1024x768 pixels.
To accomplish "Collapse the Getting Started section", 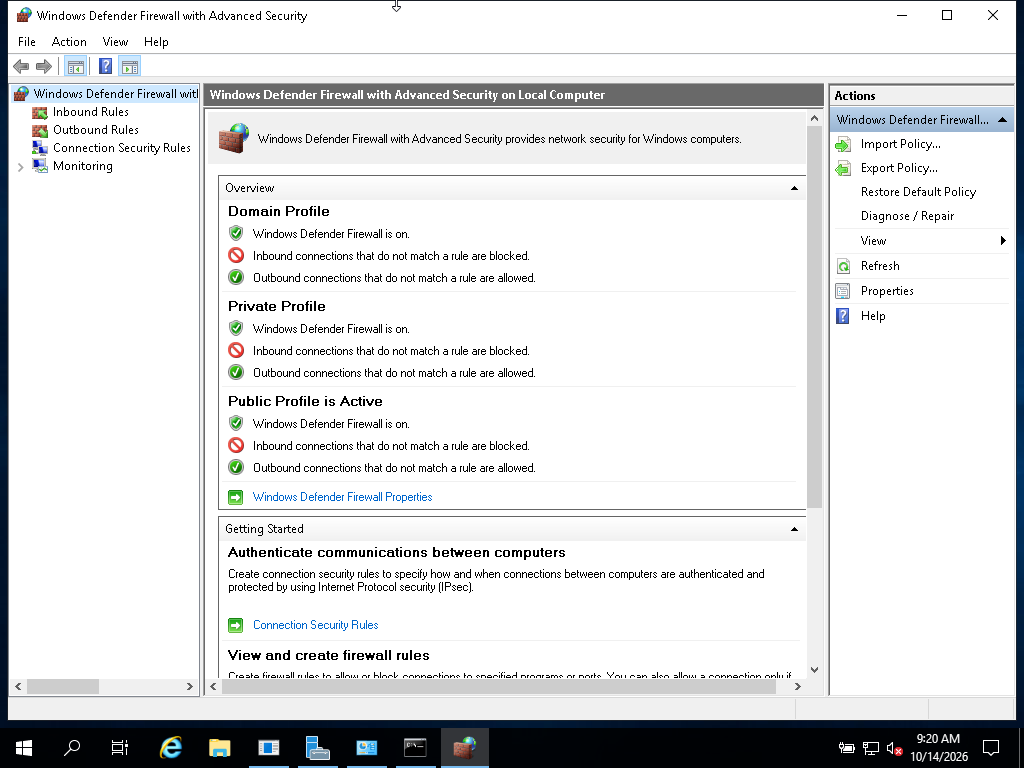I will coord(794,529).
